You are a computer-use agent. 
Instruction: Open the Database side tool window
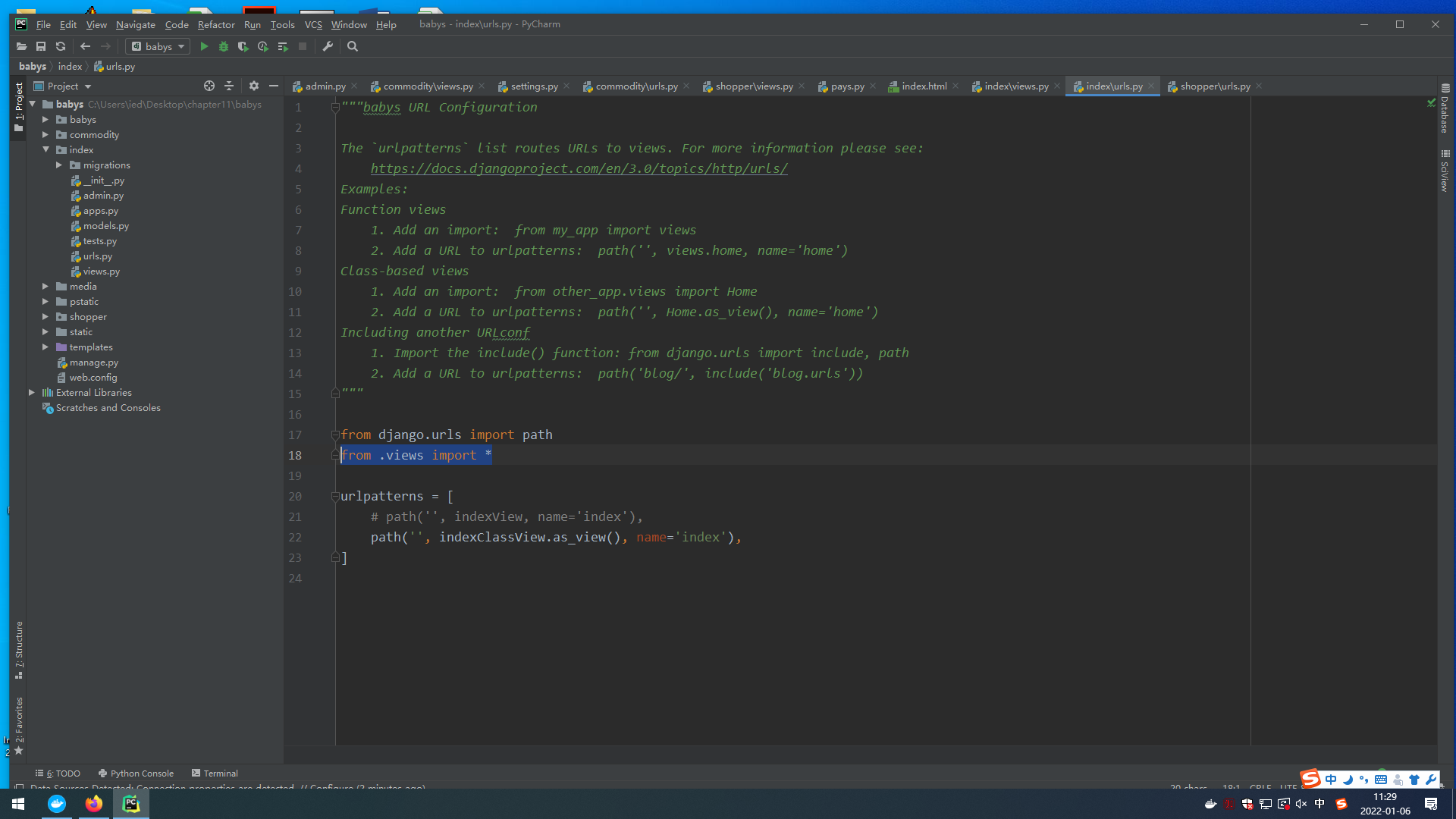[x=1445, y=108]
